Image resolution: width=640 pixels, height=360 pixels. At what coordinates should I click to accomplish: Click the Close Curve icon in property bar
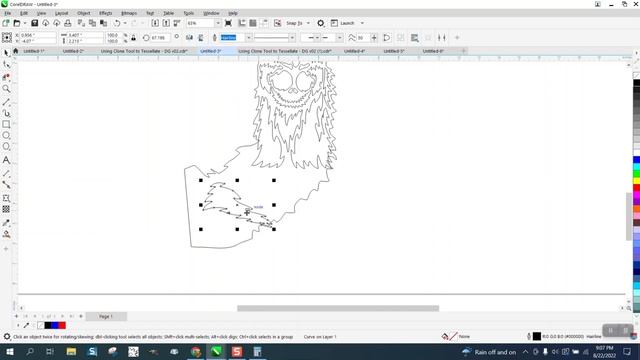(387, 38)
